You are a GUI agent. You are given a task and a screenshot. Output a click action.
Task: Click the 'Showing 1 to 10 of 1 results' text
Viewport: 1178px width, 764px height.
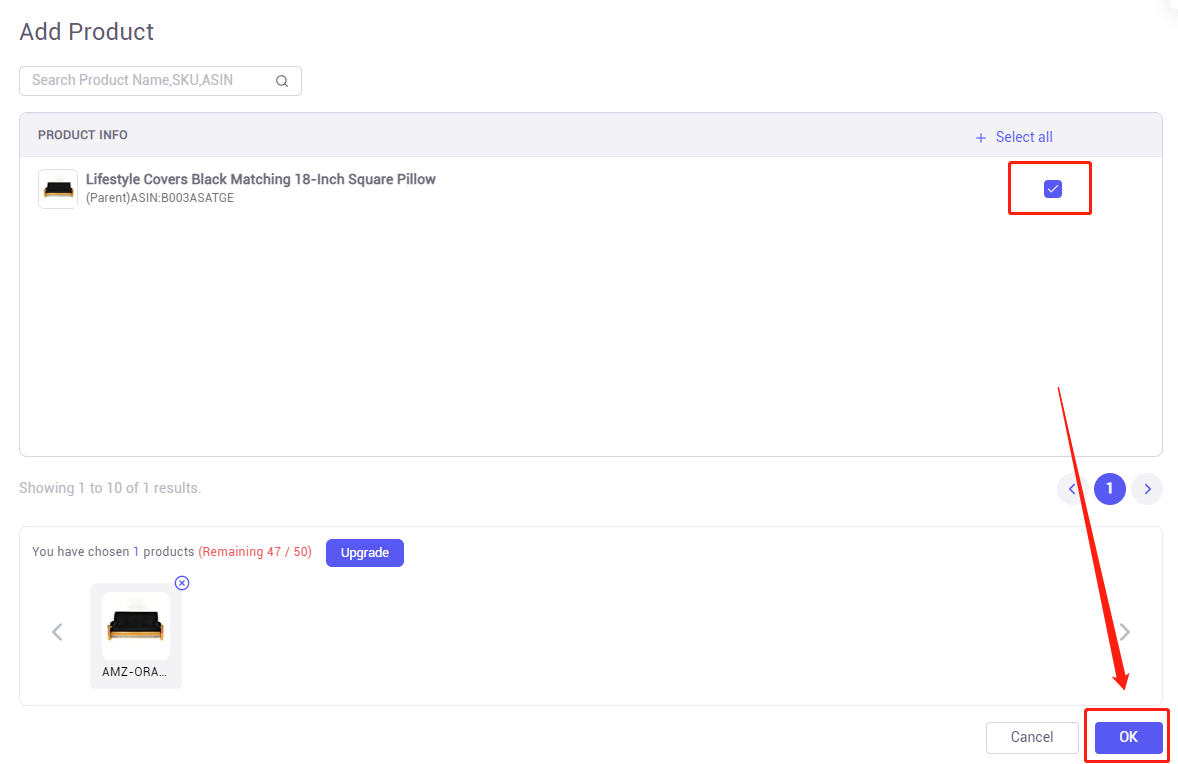(x=110, y=488)
